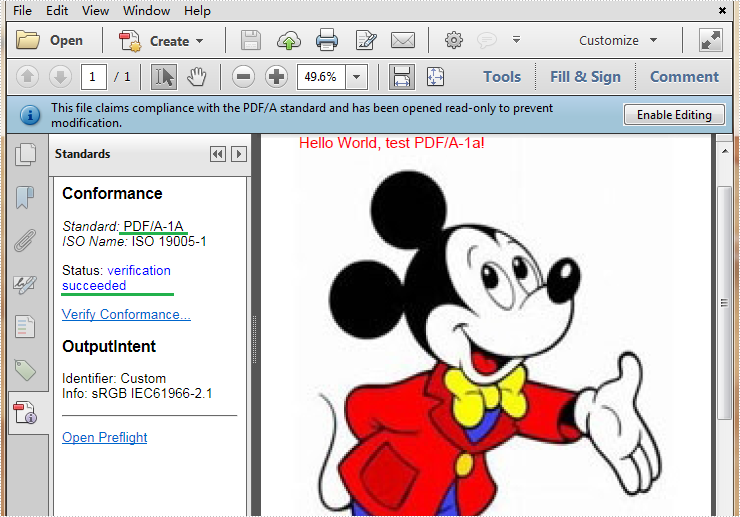Viewport: 740px width, 517px height.
Task: Click the upload to cloud icon
Action: pos(288,41)
